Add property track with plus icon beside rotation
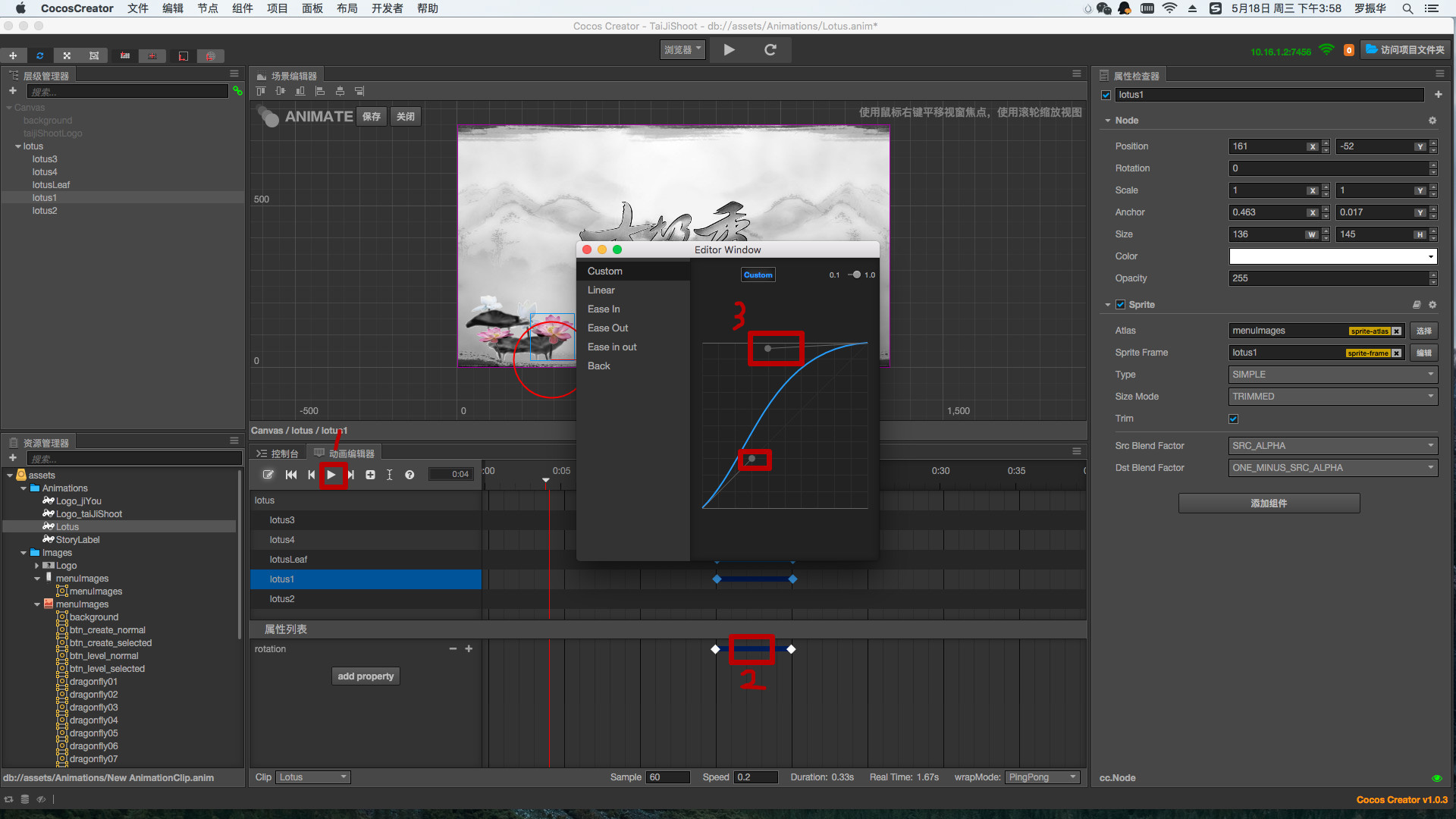 (x=469, y=649)
